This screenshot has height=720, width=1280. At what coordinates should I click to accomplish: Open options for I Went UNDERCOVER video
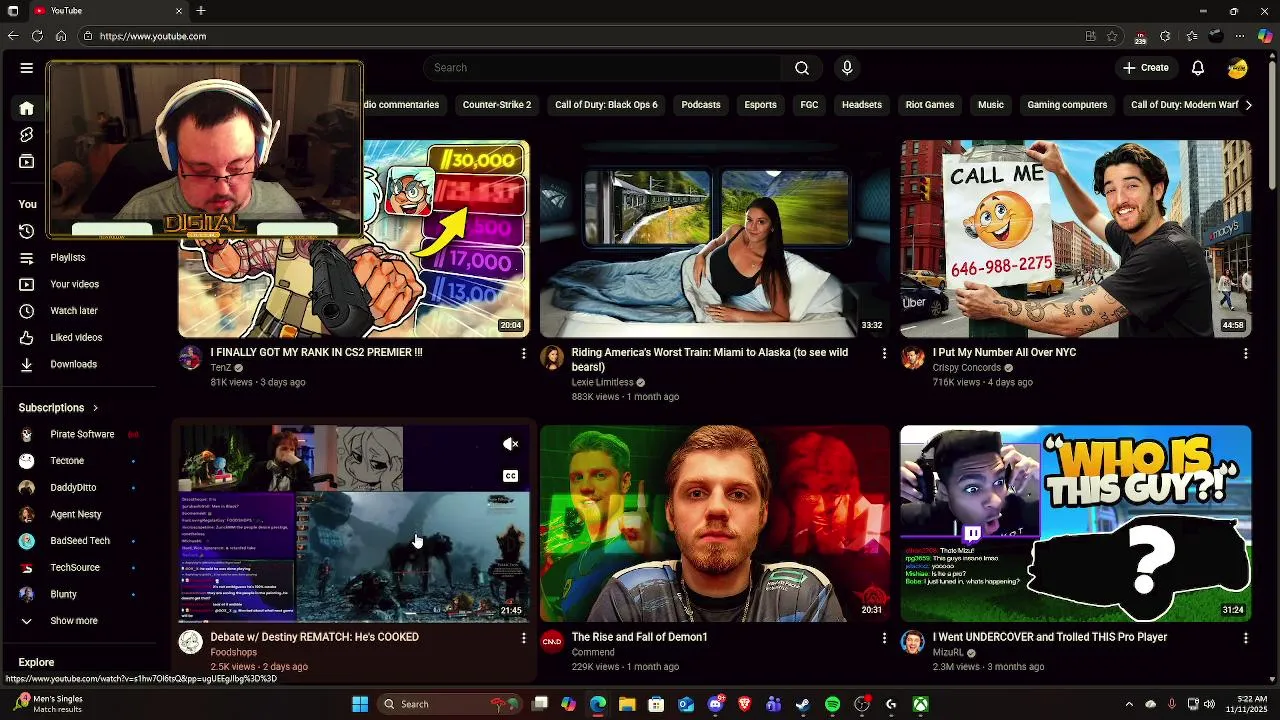1245,638
